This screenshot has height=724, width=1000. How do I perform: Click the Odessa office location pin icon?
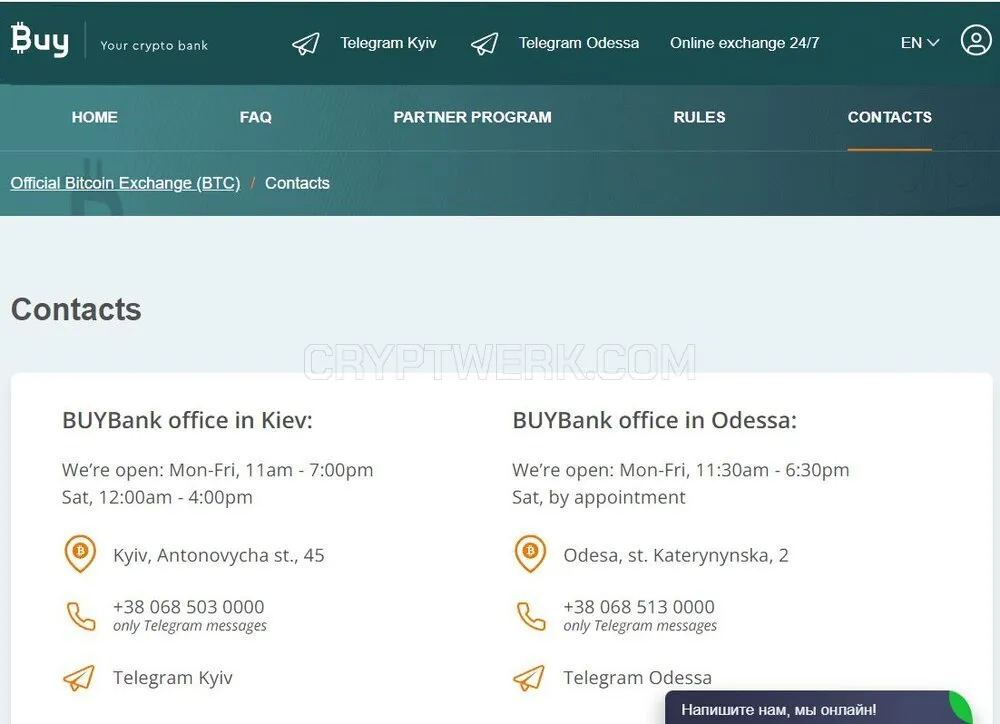530,554
